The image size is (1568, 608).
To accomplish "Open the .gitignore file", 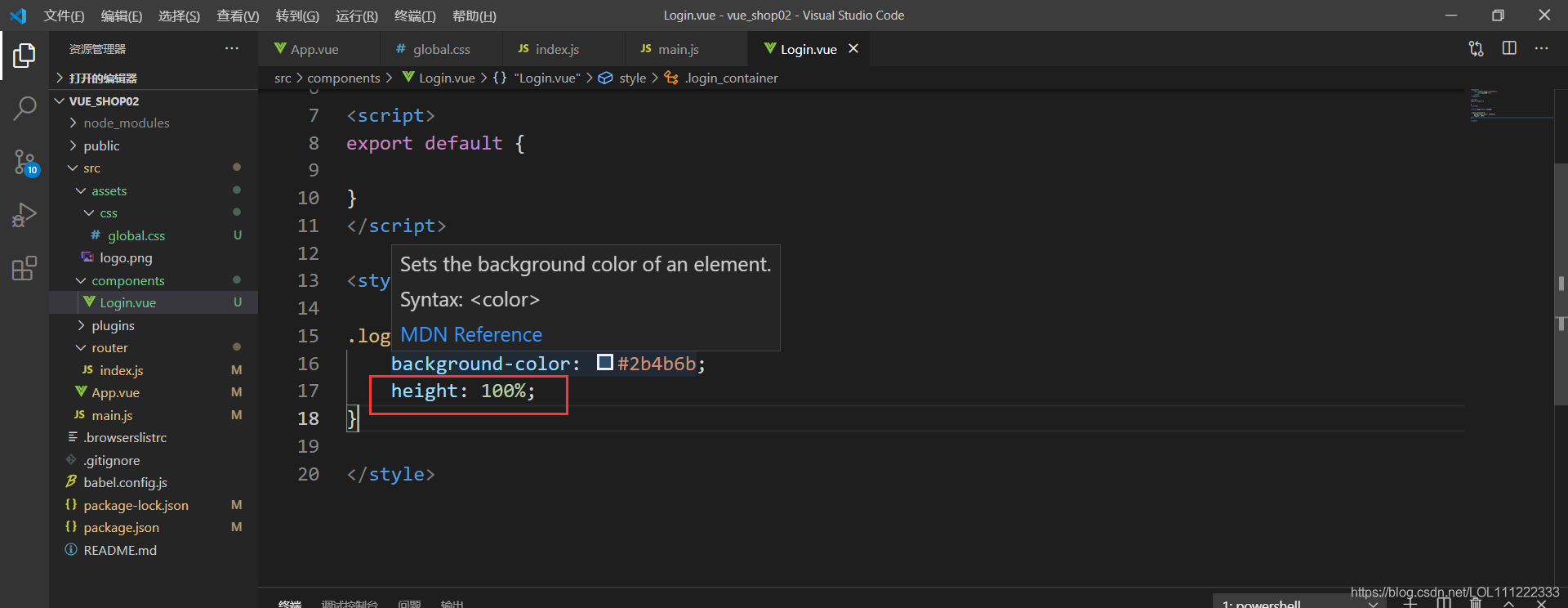I will (154, 460).
